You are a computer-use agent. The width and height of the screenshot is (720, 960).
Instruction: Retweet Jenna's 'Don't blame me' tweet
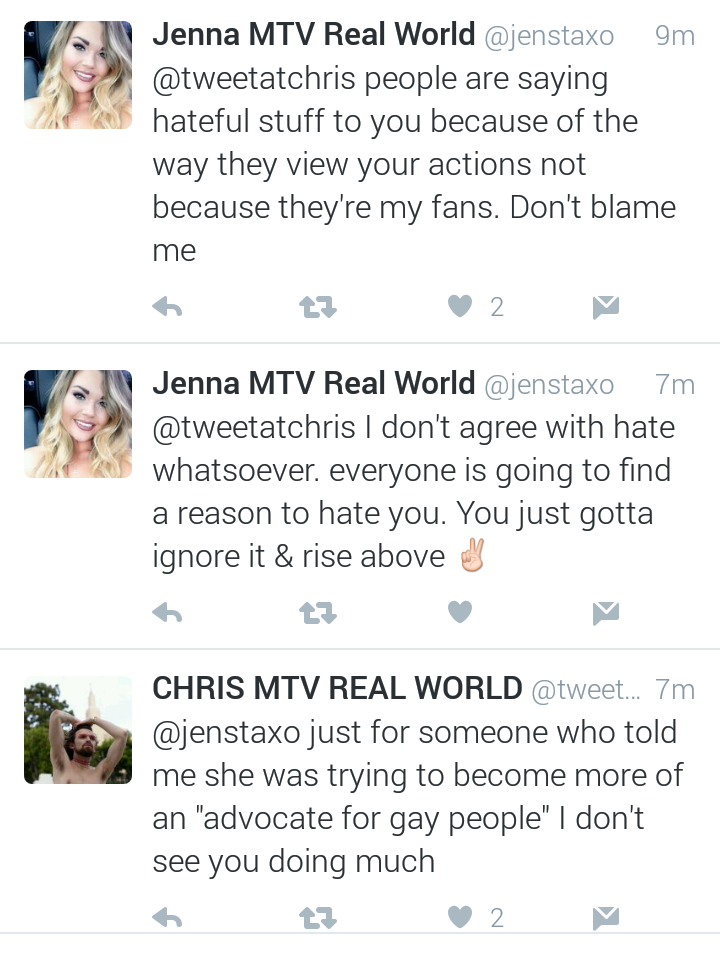[x=318, y=307]
